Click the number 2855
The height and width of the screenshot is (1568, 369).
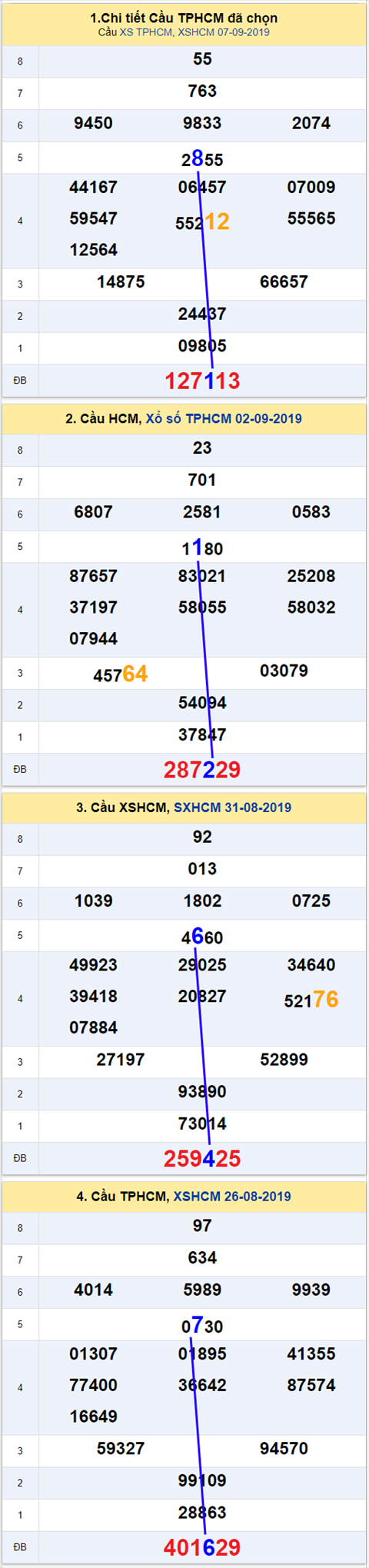(x=202, y=158)
